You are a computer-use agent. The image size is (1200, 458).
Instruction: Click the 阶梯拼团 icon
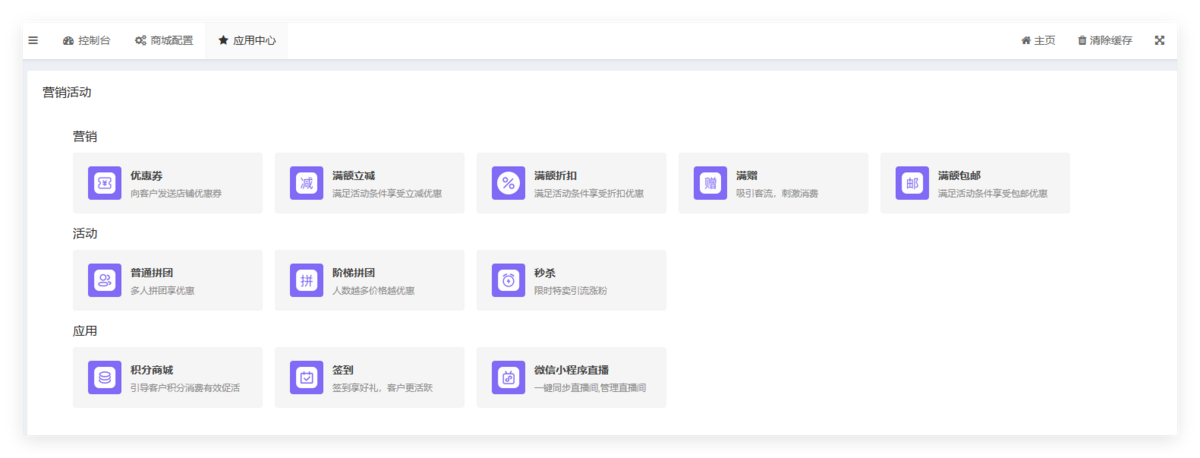point(306,280)
